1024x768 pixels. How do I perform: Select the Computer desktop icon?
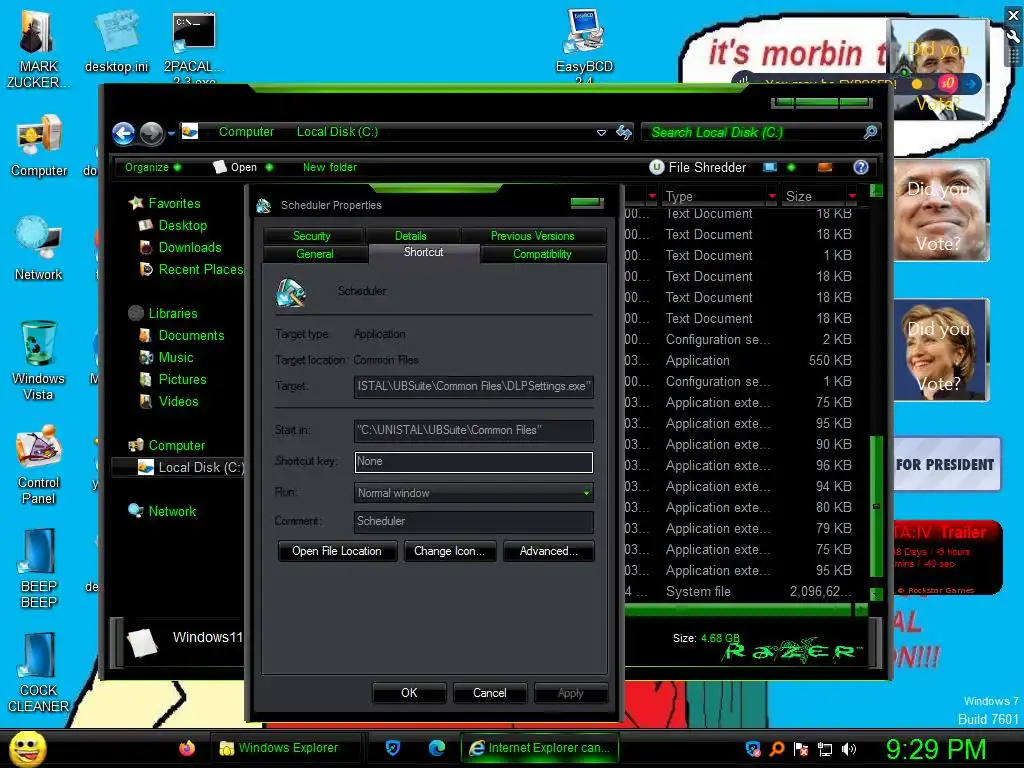(39, 146)
